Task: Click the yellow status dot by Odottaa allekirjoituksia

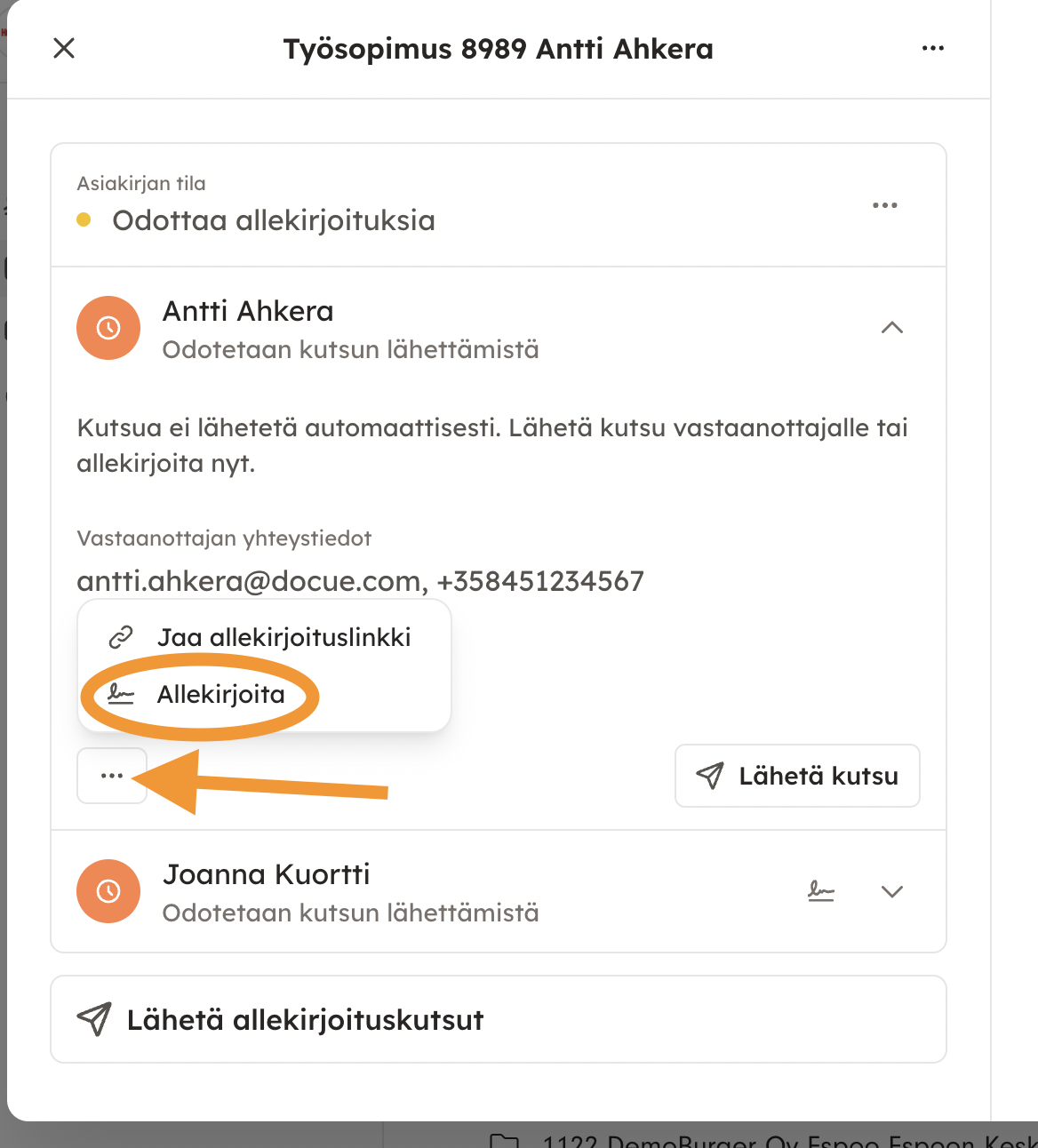Action: (84, 220)
